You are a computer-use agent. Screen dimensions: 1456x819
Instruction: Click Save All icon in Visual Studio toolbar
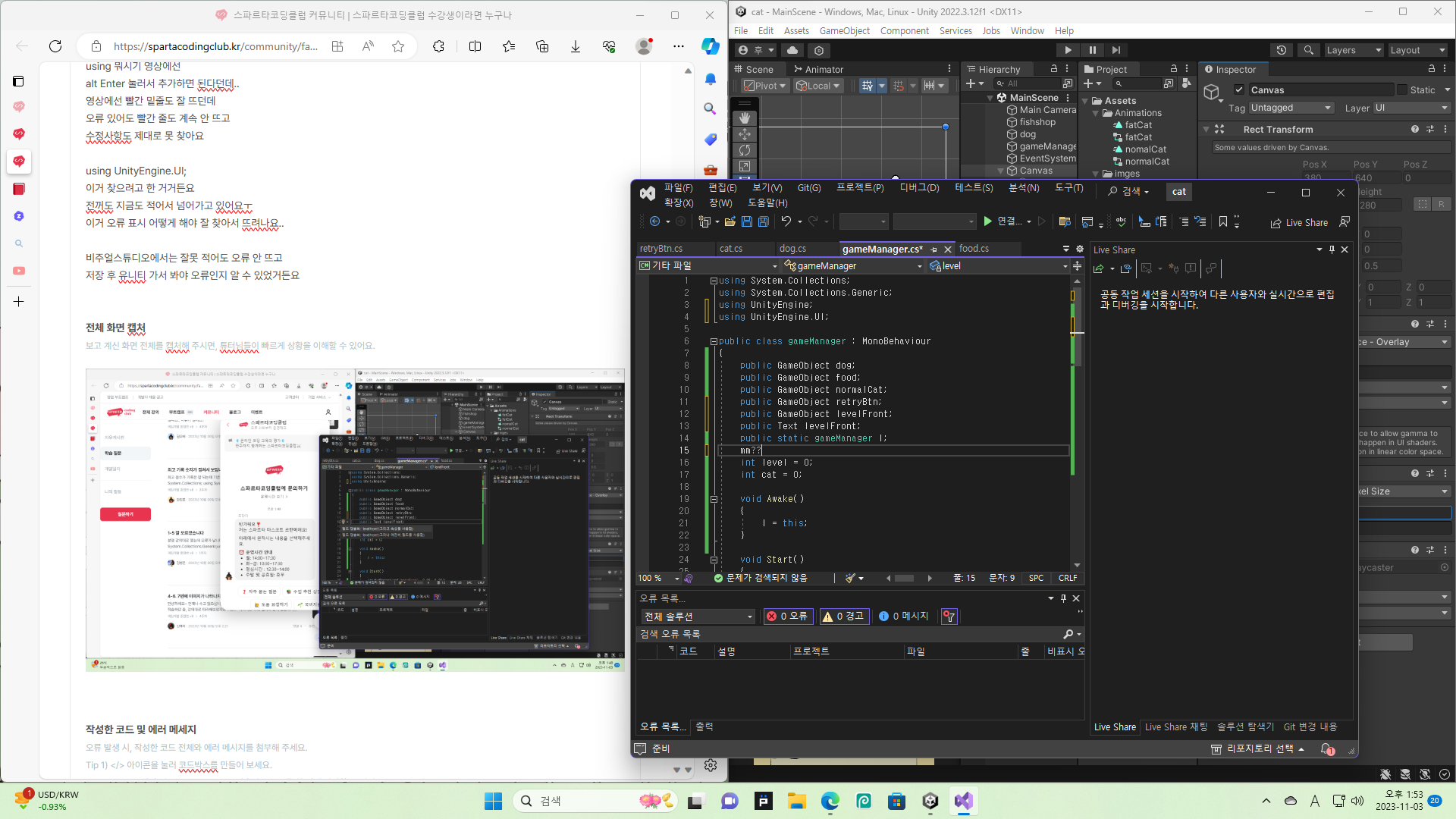pyautogui.click(x=764, y=221)
